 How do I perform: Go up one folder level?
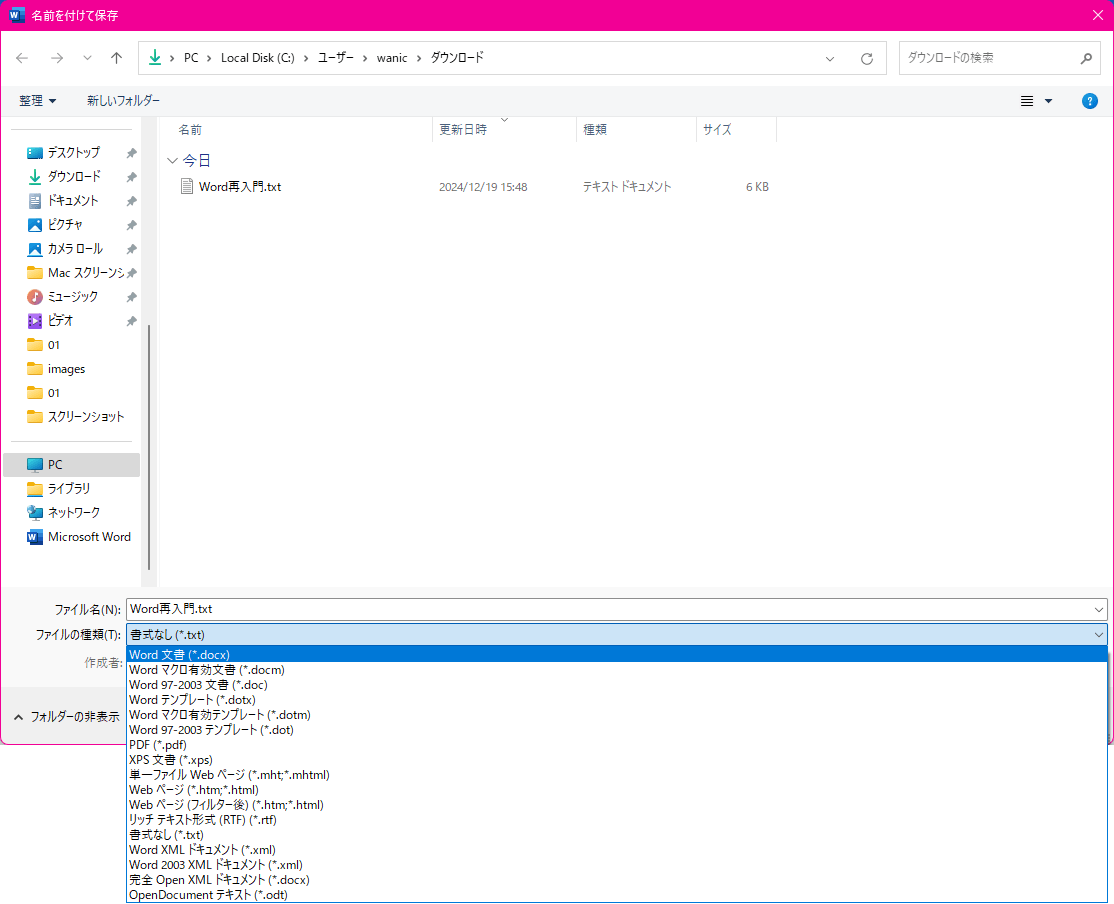tap(117, 58)
